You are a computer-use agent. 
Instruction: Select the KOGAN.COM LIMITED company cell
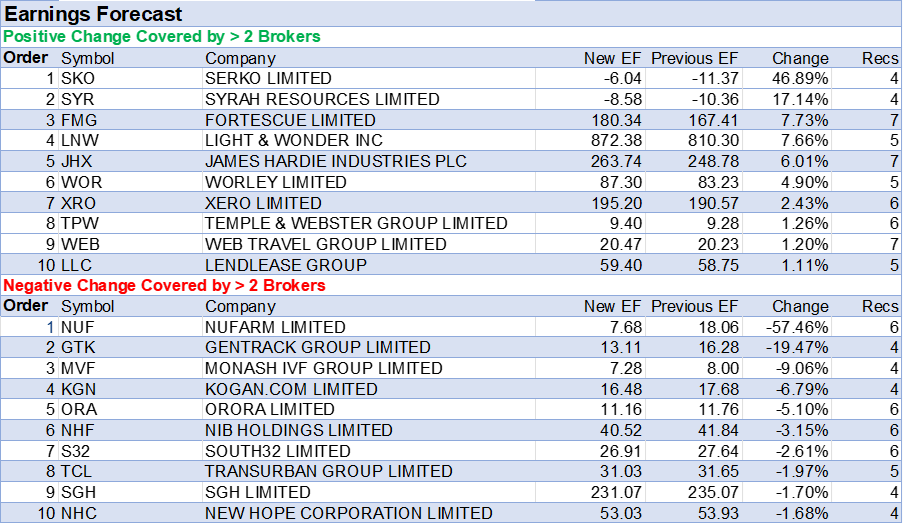(291, 389)
